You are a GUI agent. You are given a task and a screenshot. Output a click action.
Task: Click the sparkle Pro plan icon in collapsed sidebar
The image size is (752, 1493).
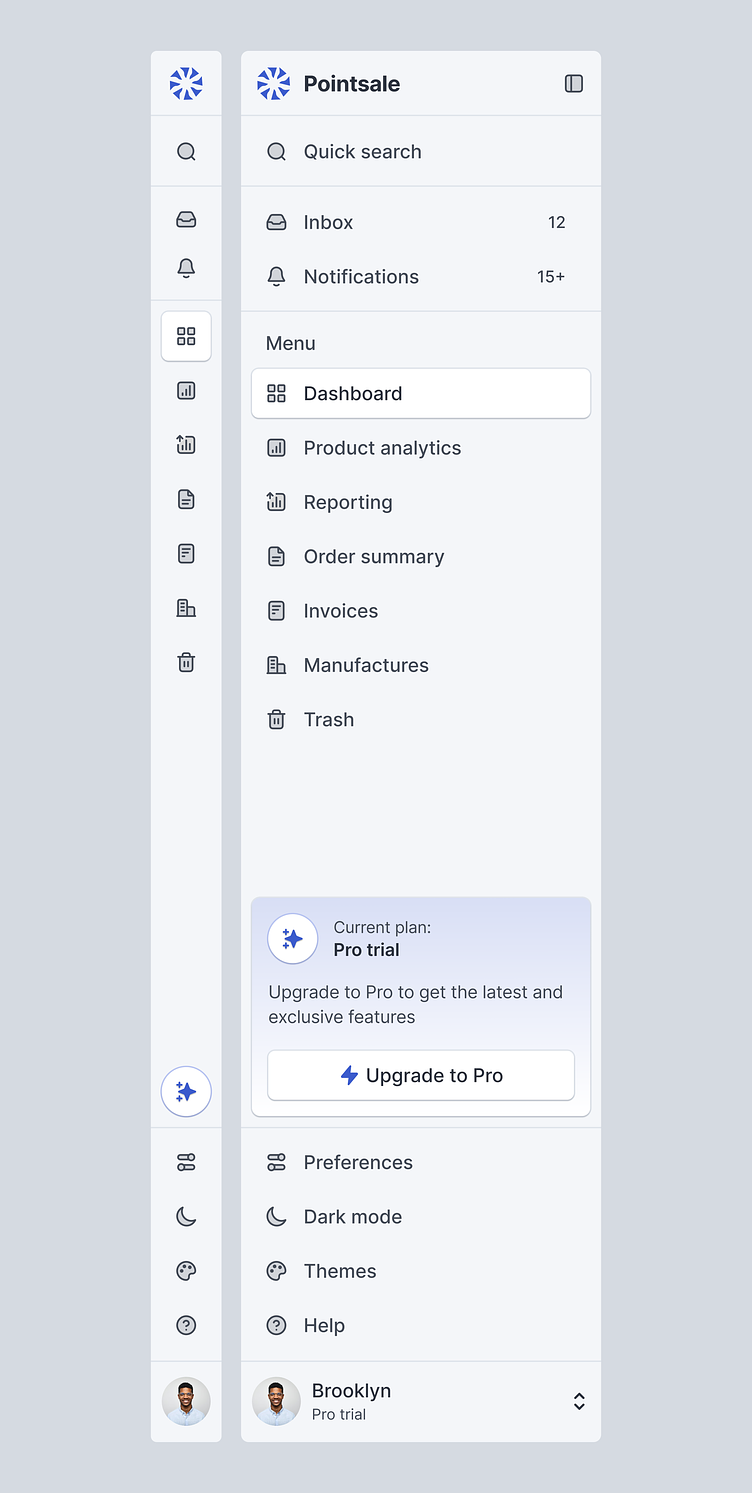(186, 1091)
